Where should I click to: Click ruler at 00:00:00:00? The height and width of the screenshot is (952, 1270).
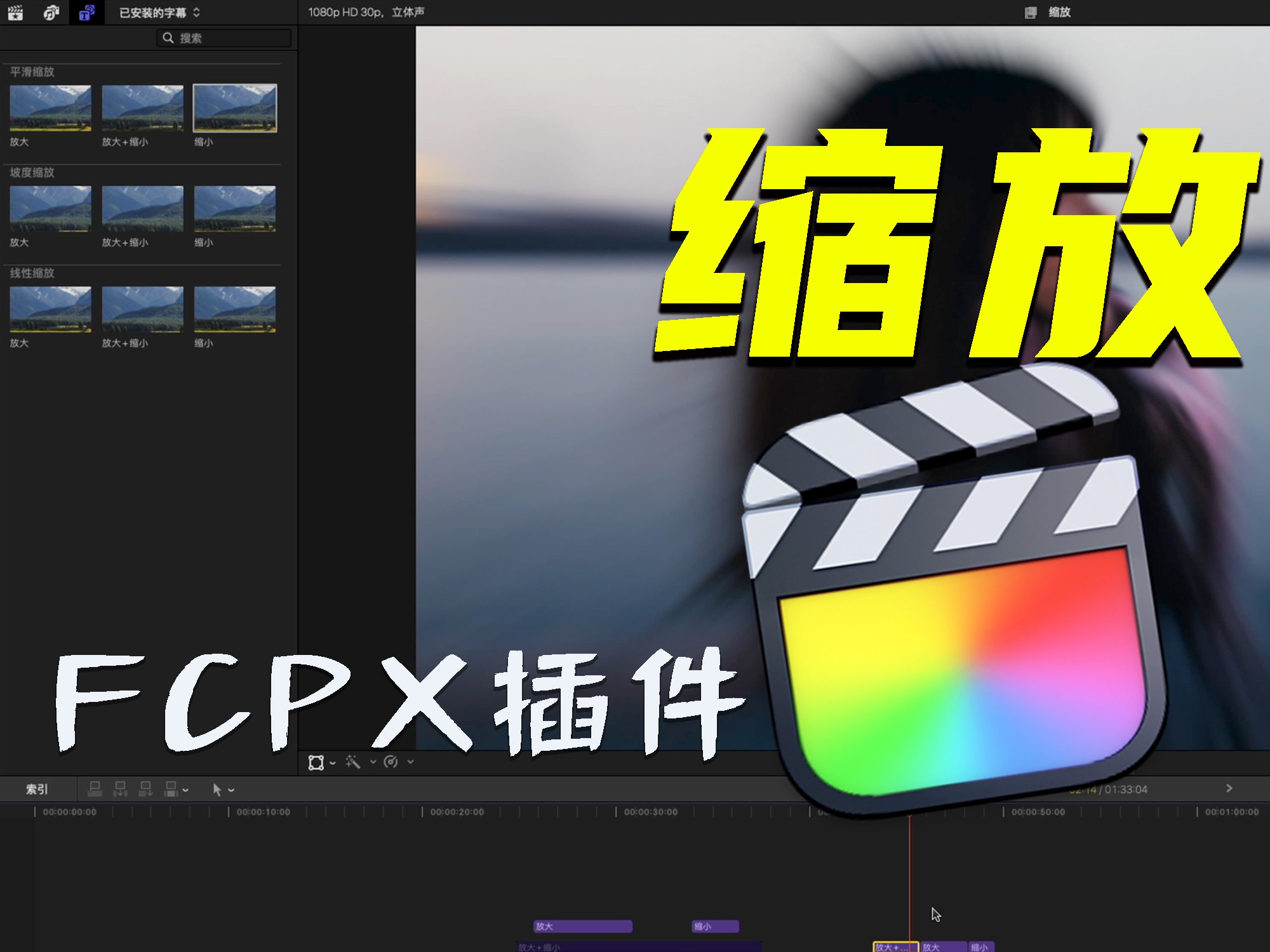point(70,812)
